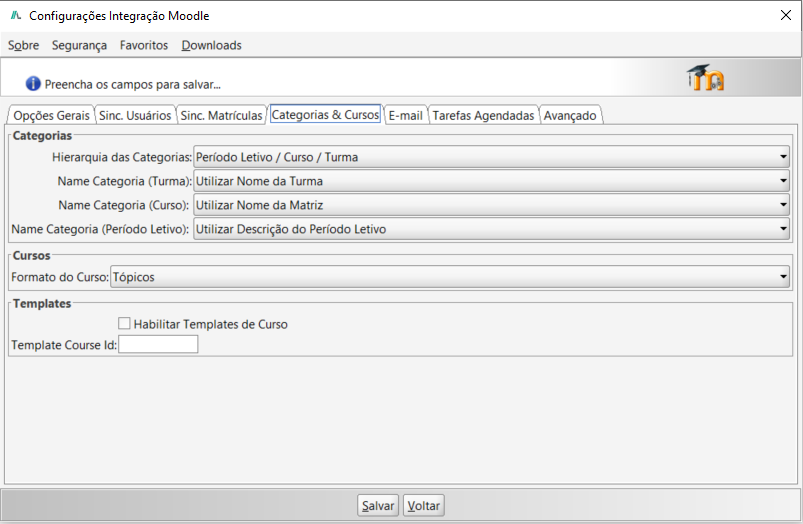The height and width of the screenshot is (524, 803).
Task: Click the blue info icon beside Preencha
Action: pyautogui.click(x=33, y=83)
